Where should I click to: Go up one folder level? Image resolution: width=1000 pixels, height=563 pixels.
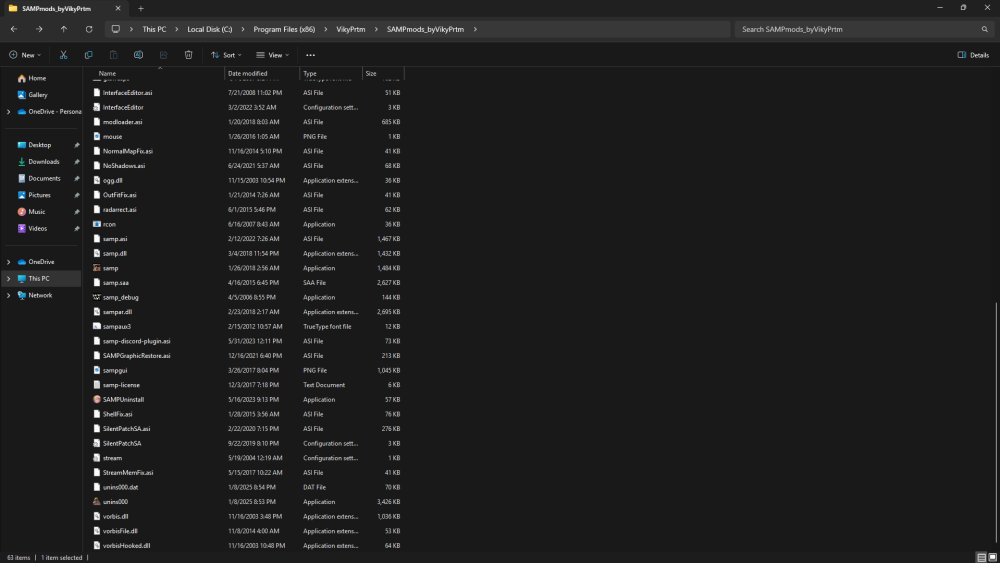coord(64,29)
